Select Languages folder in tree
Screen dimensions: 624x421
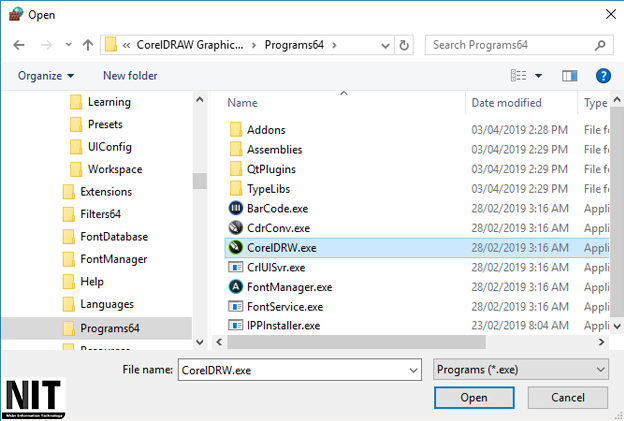[x=98, y=304]
